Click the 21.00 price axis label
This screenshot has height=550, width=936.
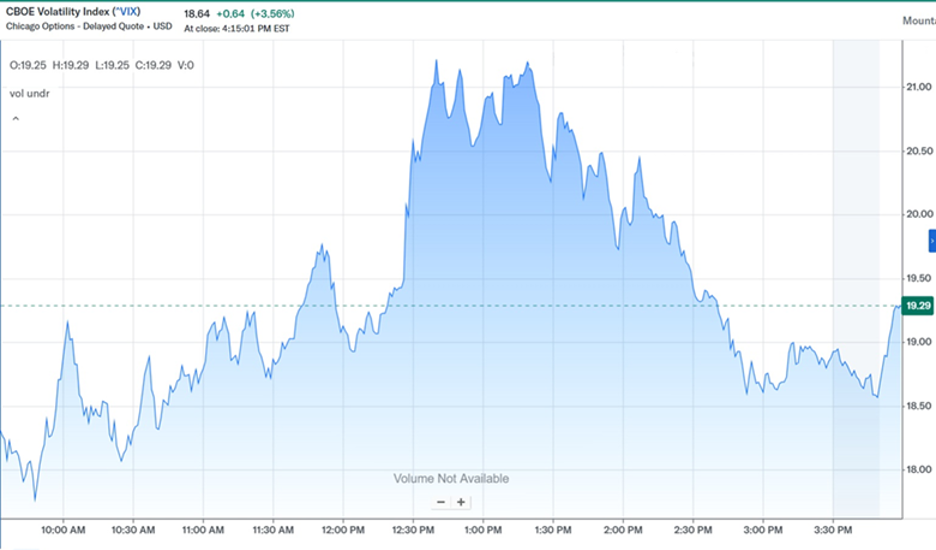coord(919,87)
